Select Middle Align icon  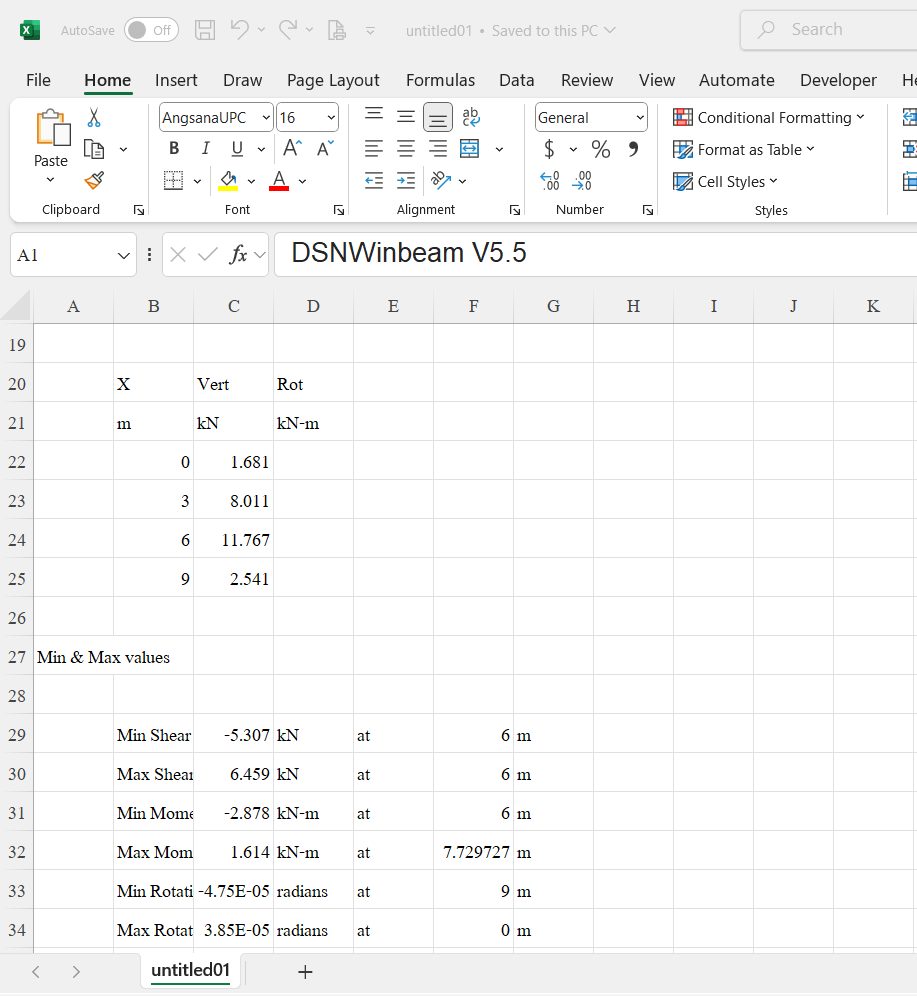coord(406,117)
